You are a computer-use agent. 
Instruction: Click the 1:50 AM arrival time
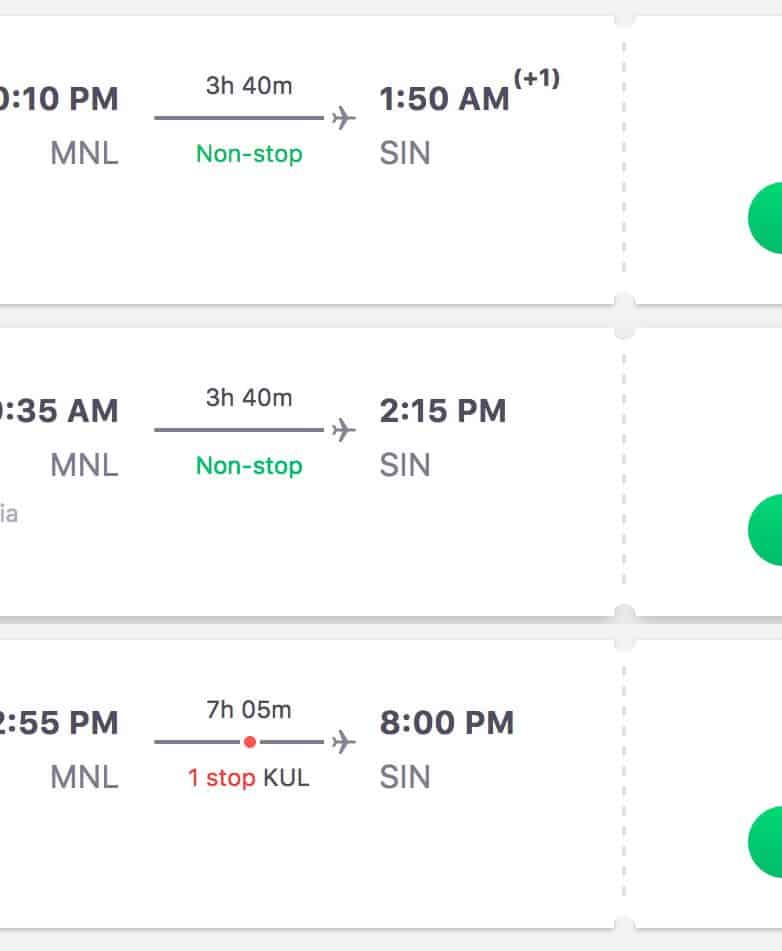click(x=444, y=99)
